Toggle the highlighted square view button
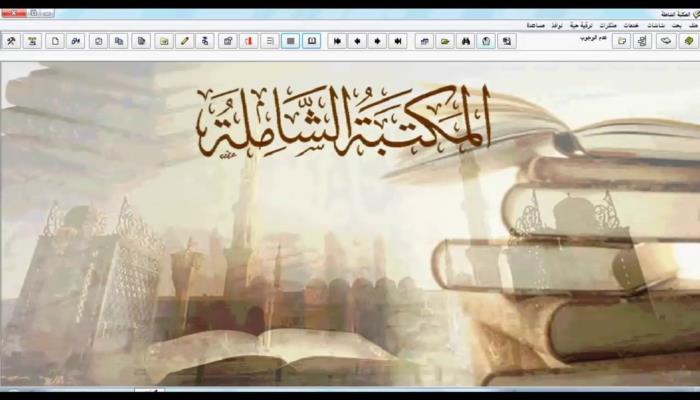Screen dimensions: 700x400 click(290, 41)
